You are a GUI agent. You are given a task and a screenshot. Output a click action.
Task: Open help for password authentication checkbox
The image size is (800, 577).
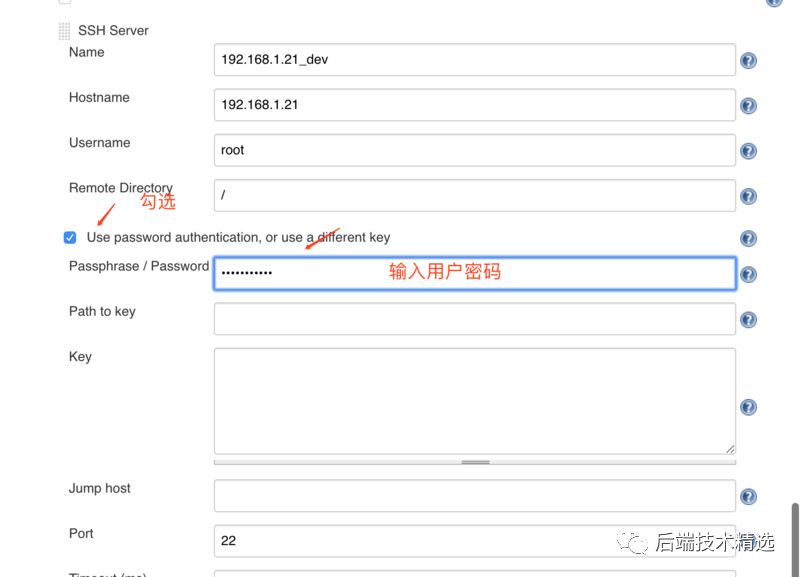pyautogui.click(x=748, y=238)
